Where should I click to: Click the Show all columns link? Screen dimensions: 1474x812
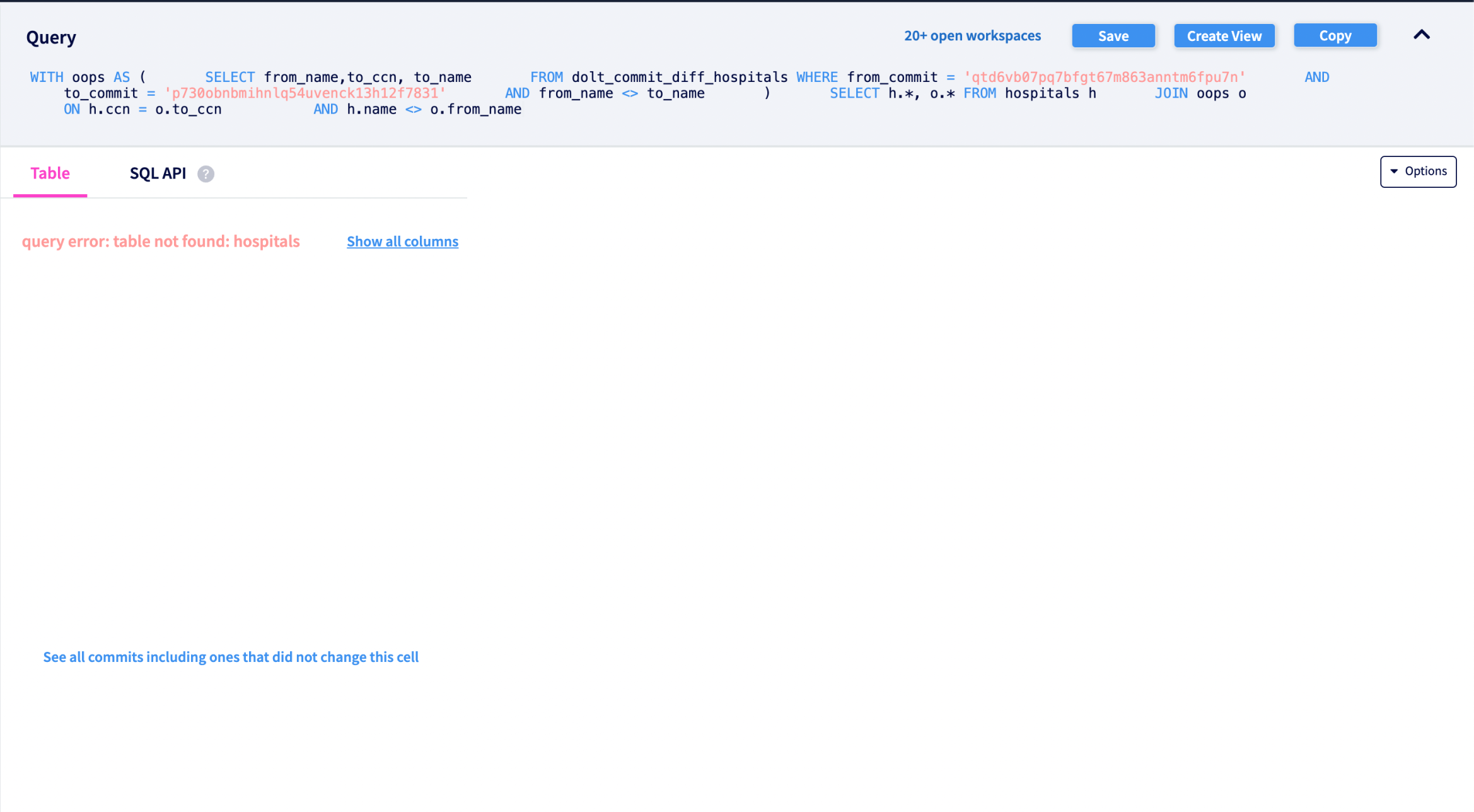(402, 241)
